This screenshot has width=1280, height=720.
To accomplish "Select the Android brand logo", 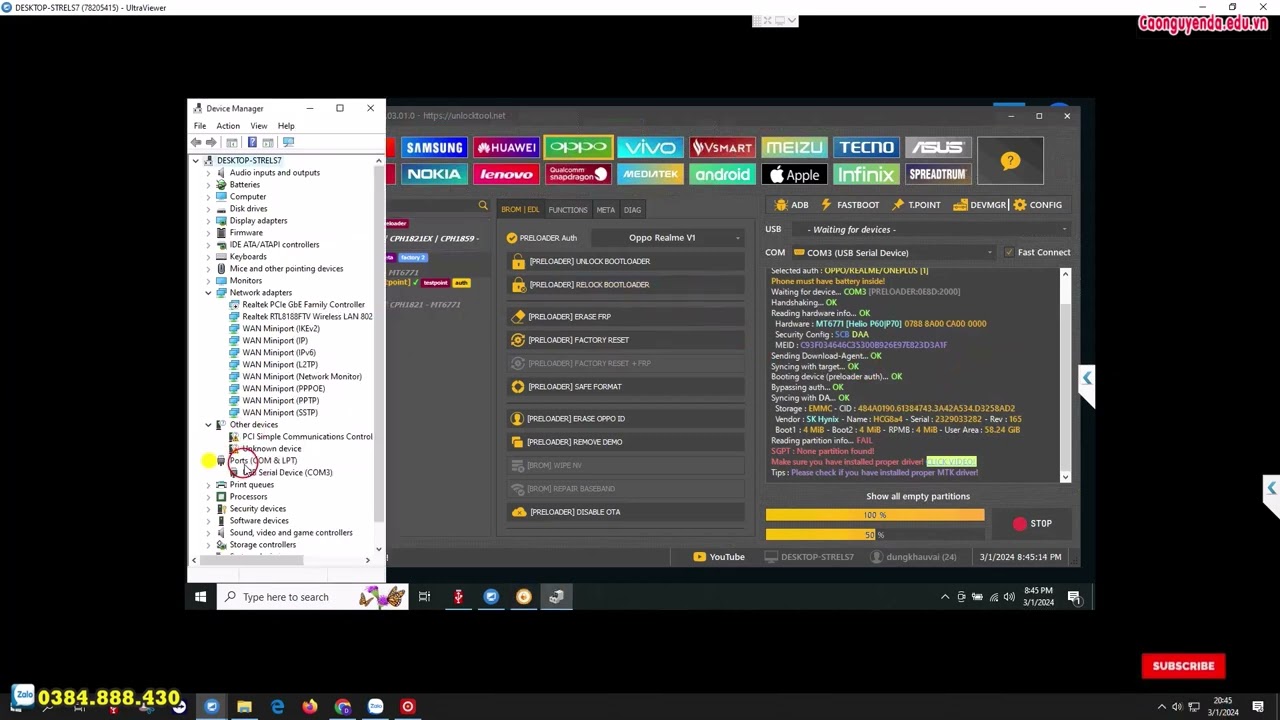I will [x=722, y=174].
